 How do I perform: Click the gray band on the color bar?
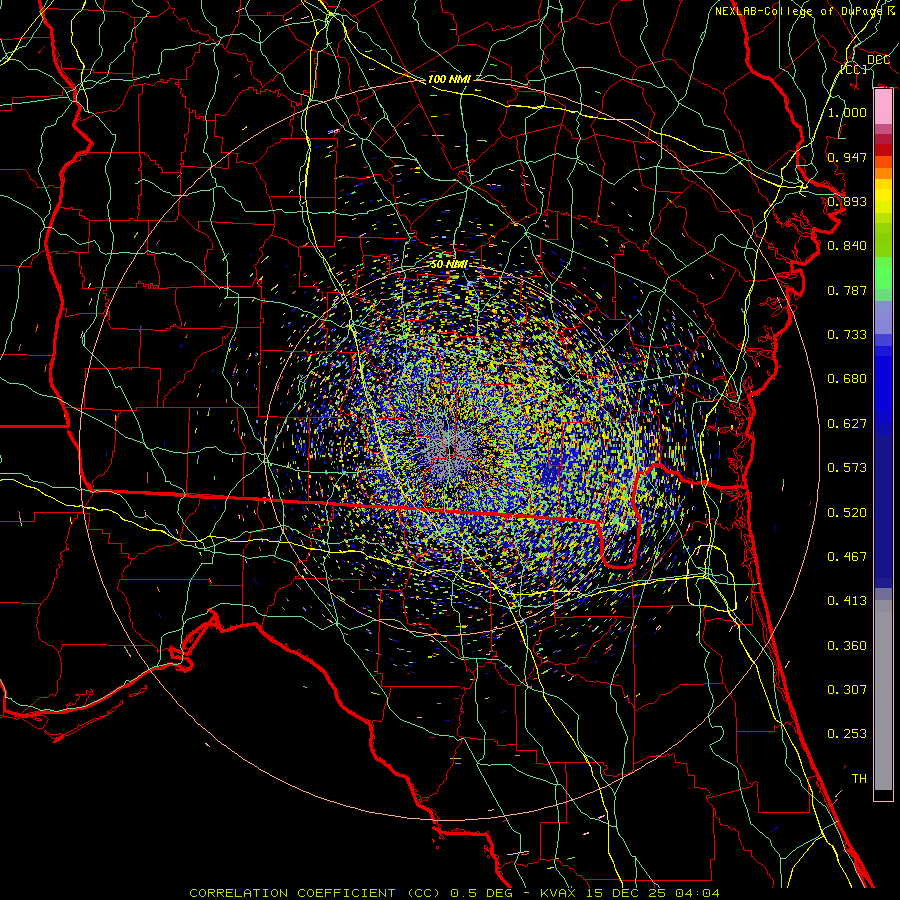pos(883,695)
